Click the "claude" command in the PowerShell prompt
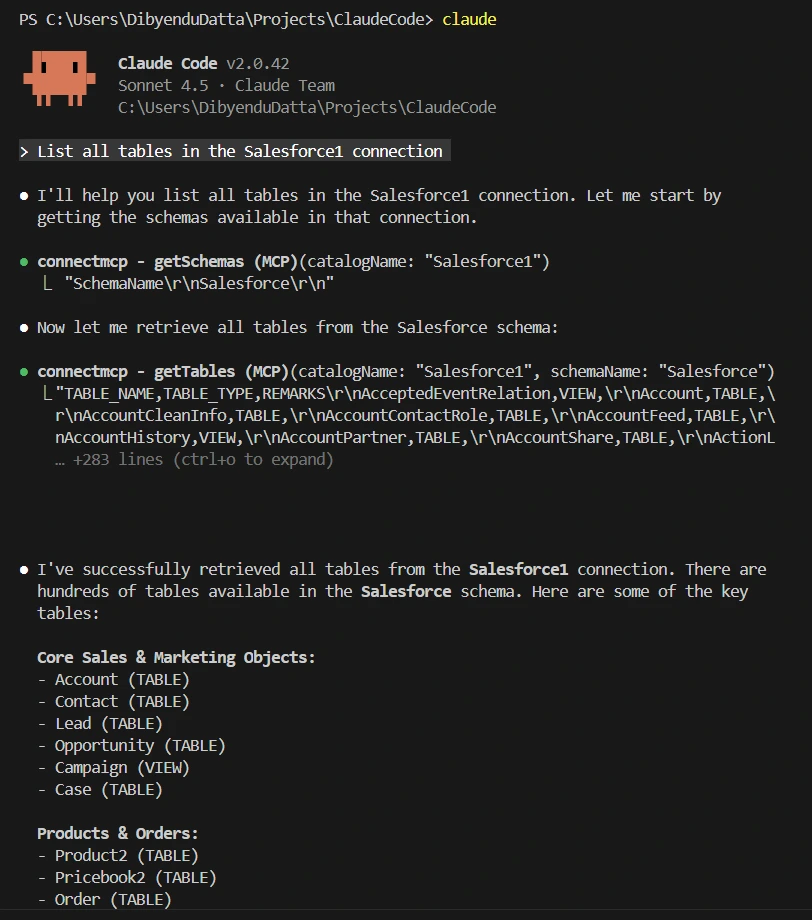Screen dimensions: 812x920 click(x=469, y=19)
